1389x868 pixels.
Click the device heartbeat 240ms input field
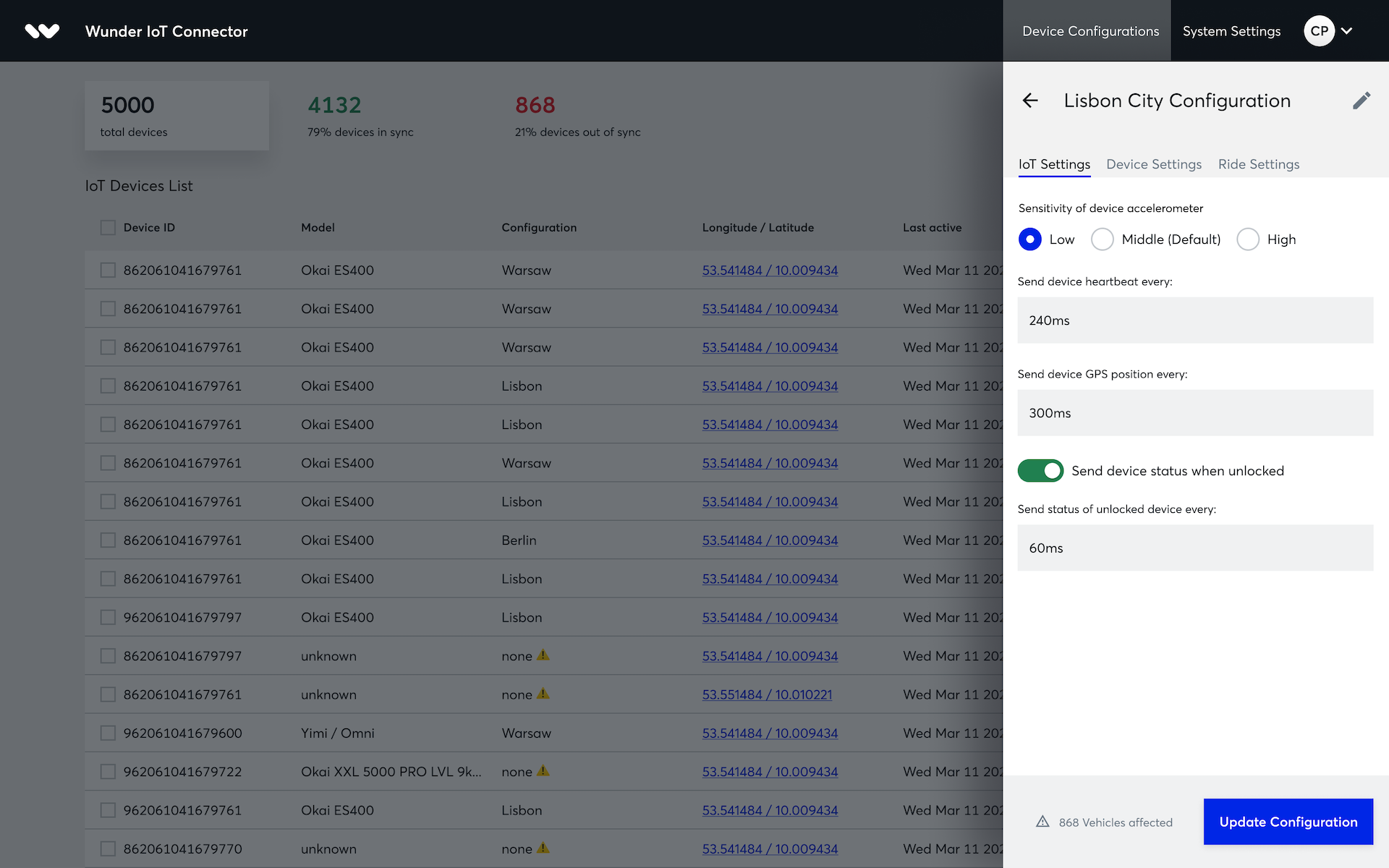pyautogui.click(x=1194, y=320)
